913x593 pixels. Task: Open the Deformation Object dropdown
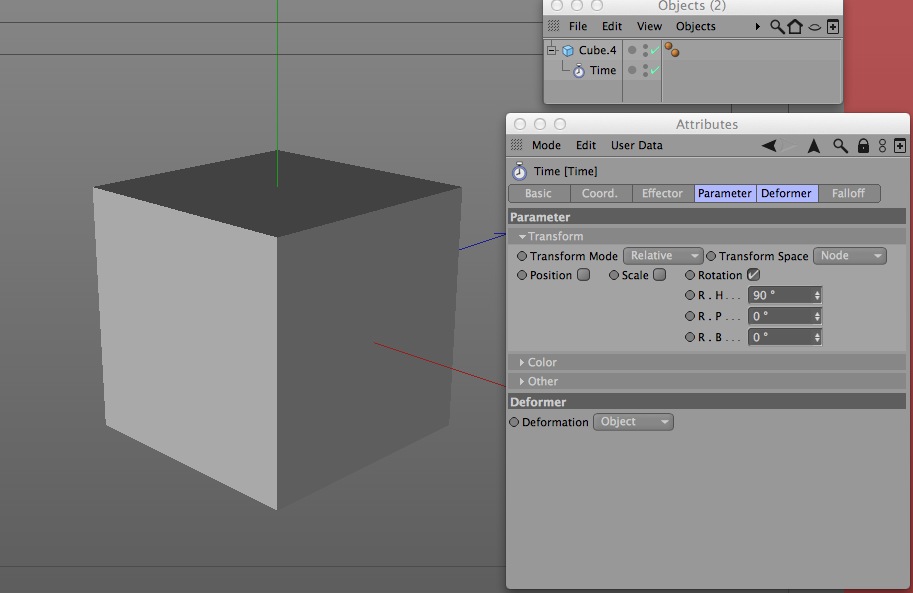pos(633,422)
